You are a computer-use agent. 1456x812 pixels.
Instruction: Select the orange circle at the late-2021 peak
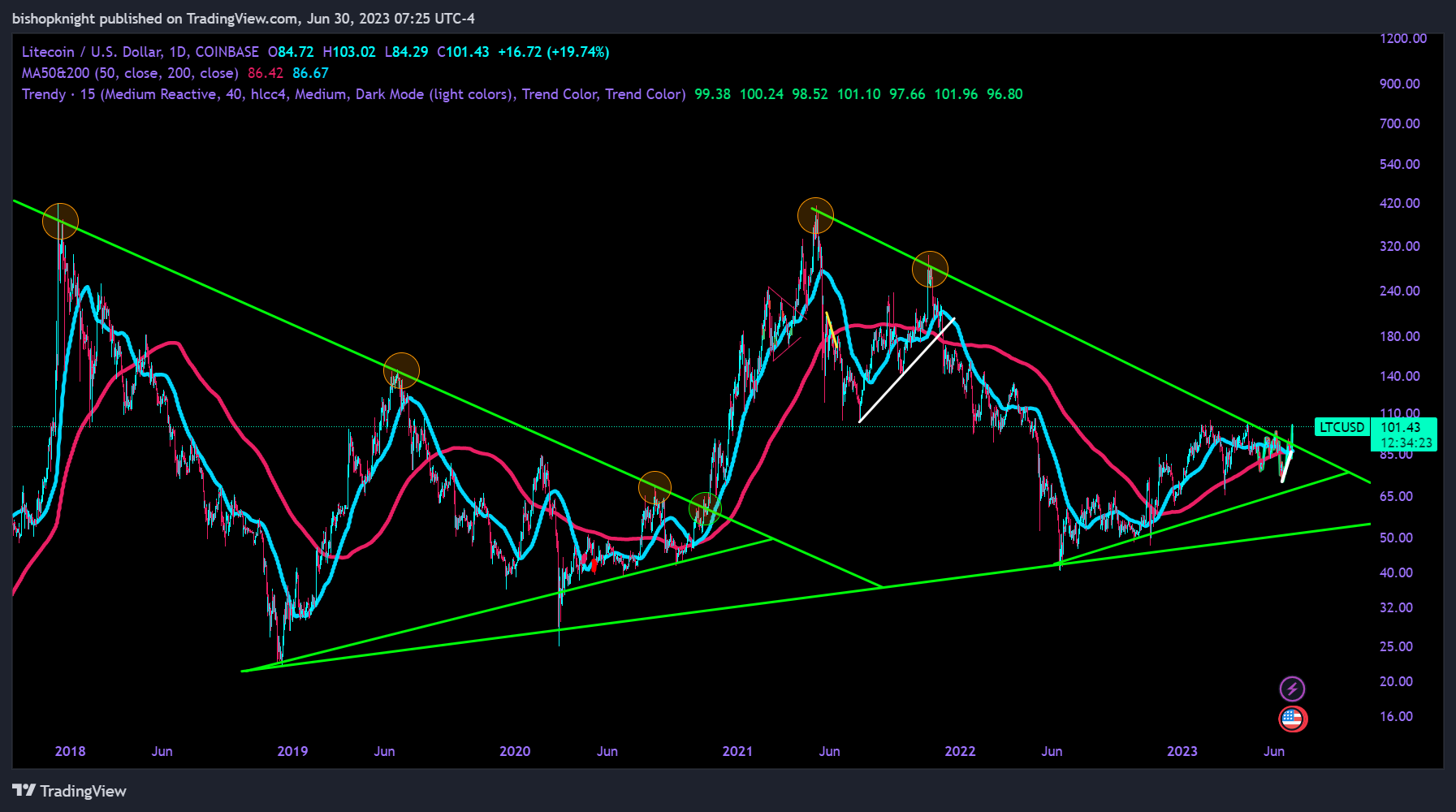[x=930, y=269]
